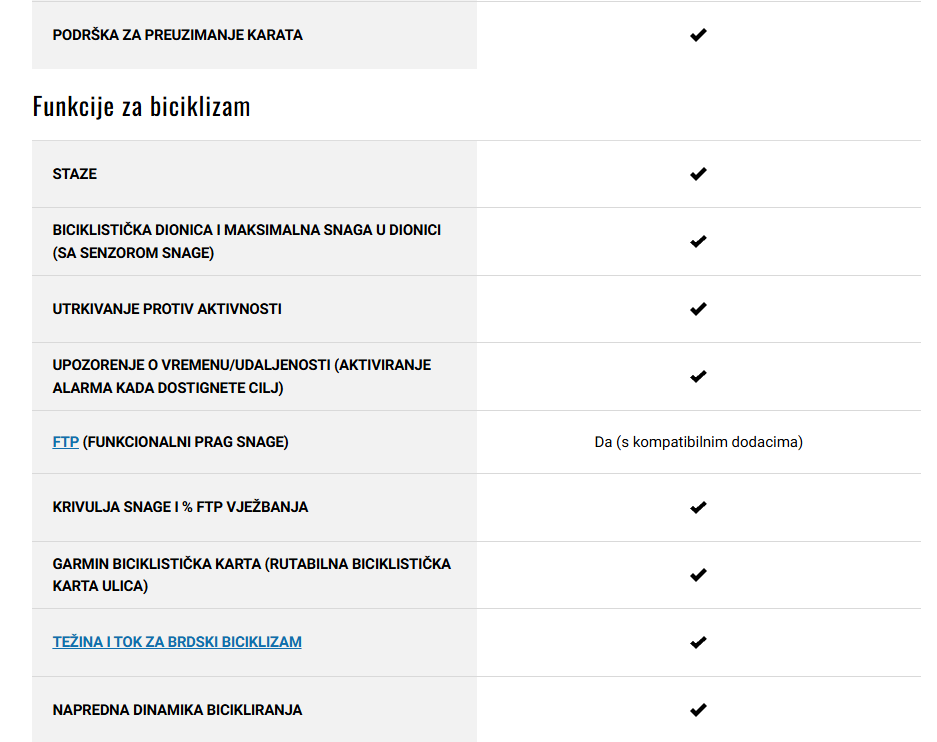This screenshot has height=742, width=937.
Task: Click checkmark in the Staze row
Action: pos(698,174)
